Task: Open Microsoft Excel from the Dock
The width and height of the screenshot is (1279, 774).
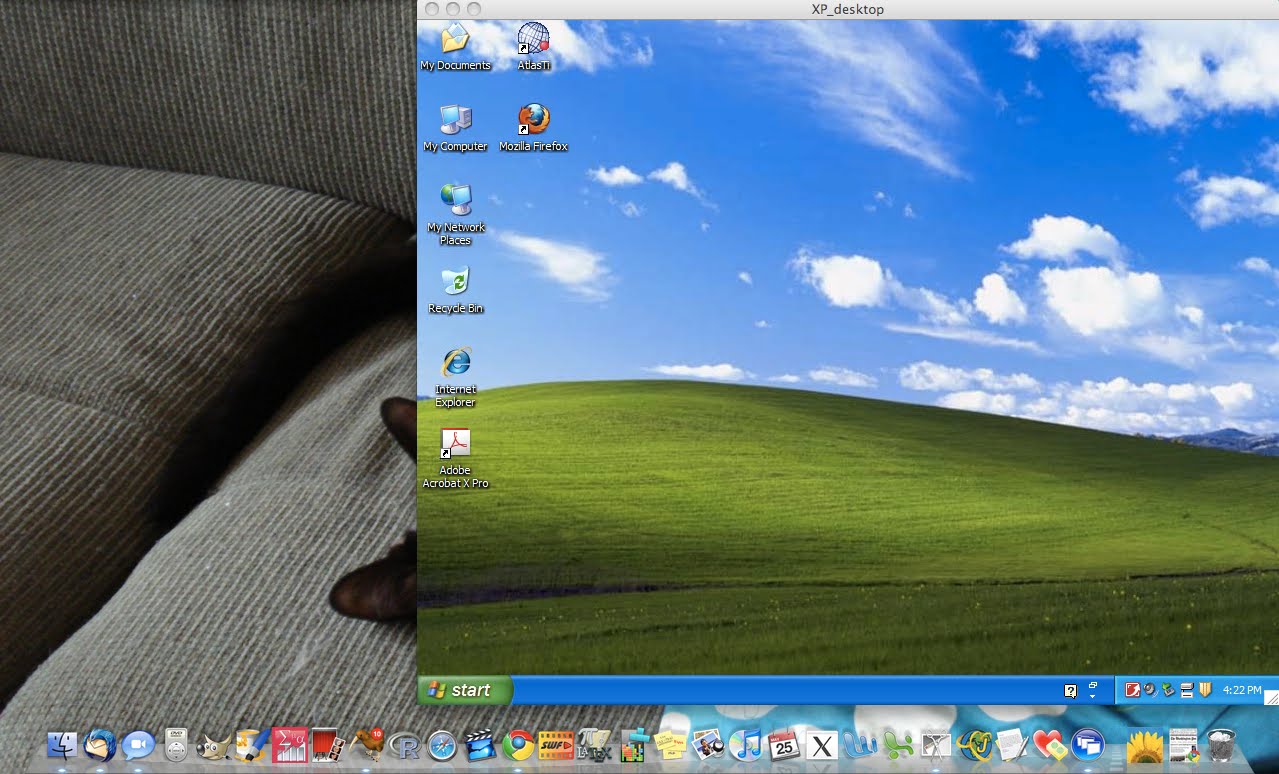Action: [x=898, y=745]
